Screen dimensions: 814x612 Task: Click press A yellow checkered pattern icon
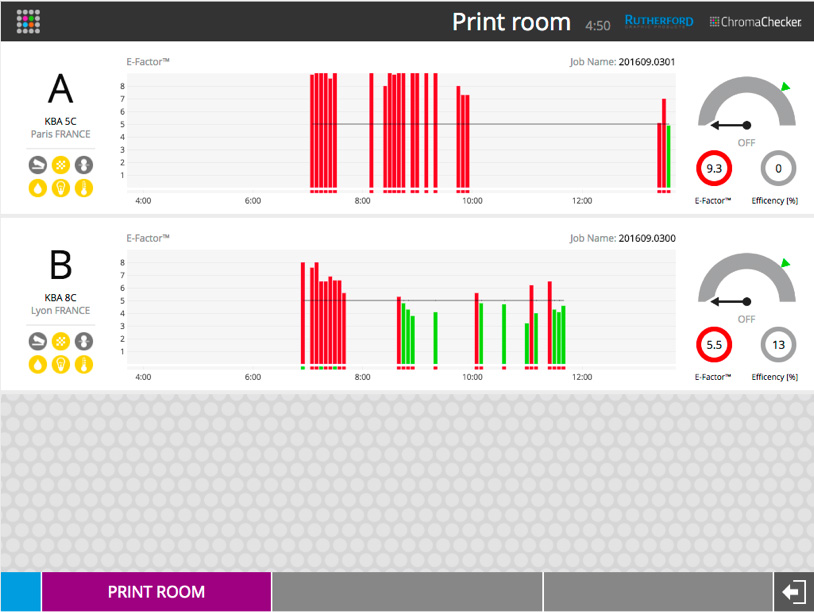[61, 165]
